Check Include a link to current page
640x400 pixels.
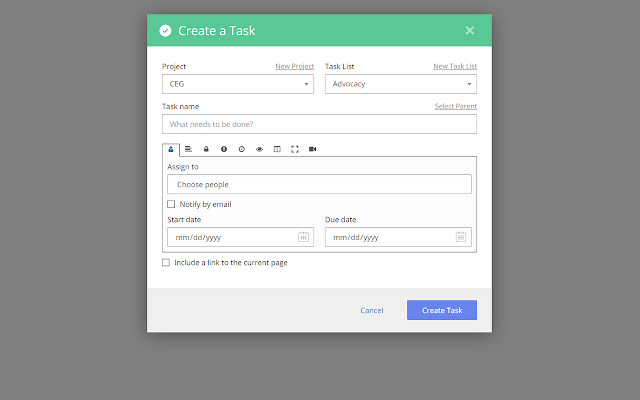click(x=166, y=263)
